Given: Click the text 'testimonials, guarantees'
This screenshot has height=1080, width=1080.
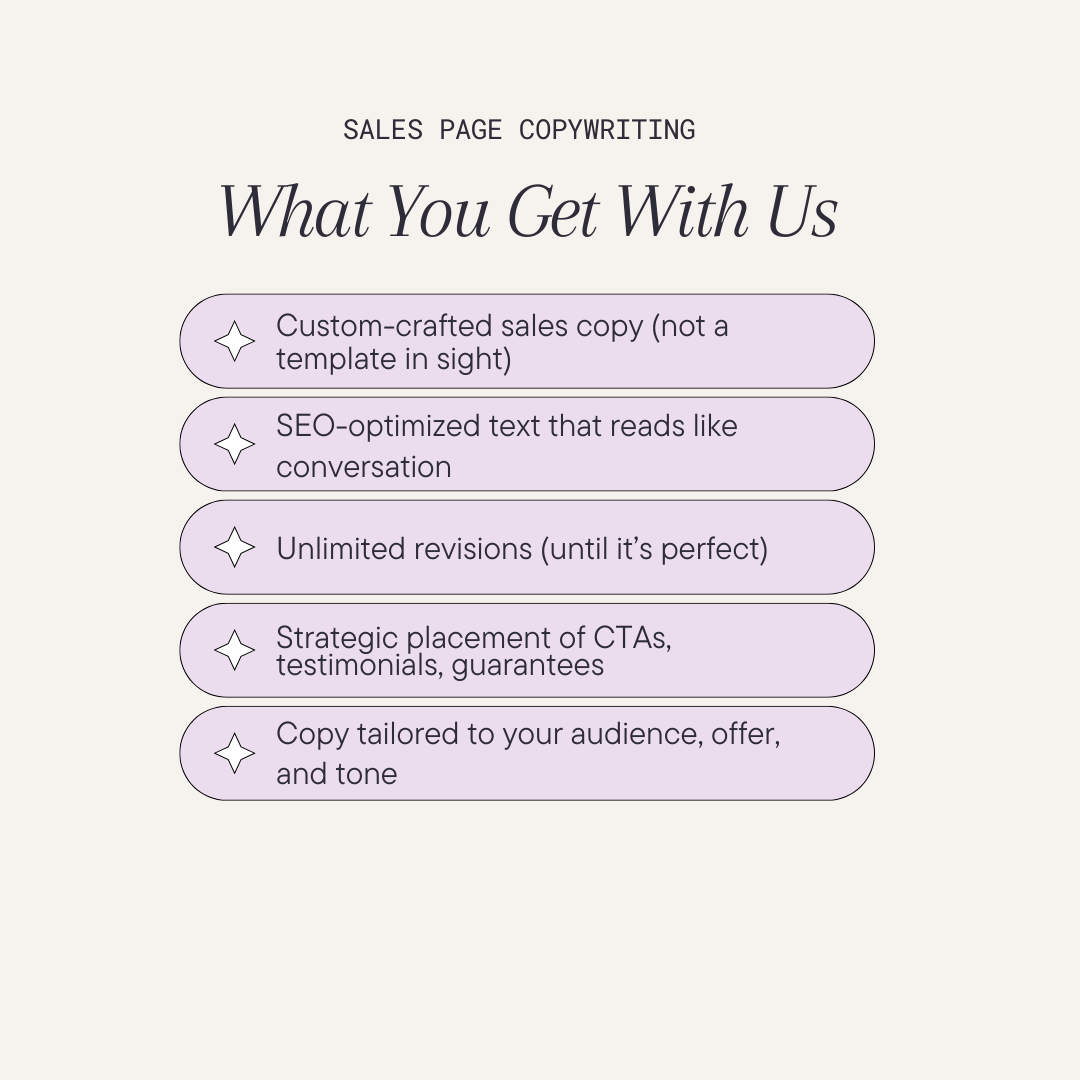Looking at the screenshot, I should pyautogui.click(x=440, y=665).
